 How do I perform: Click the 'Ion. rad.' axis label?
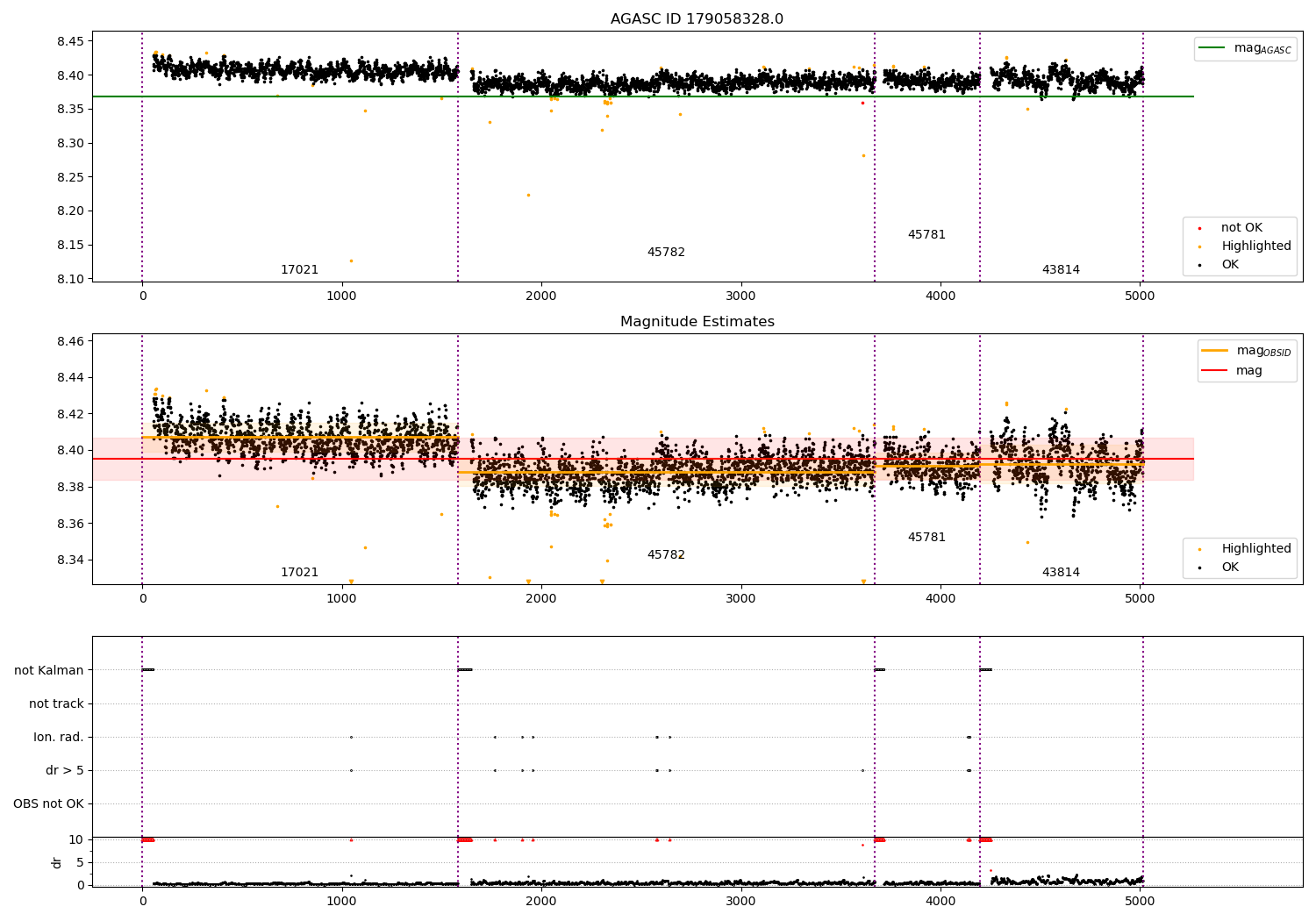point(59,737)
